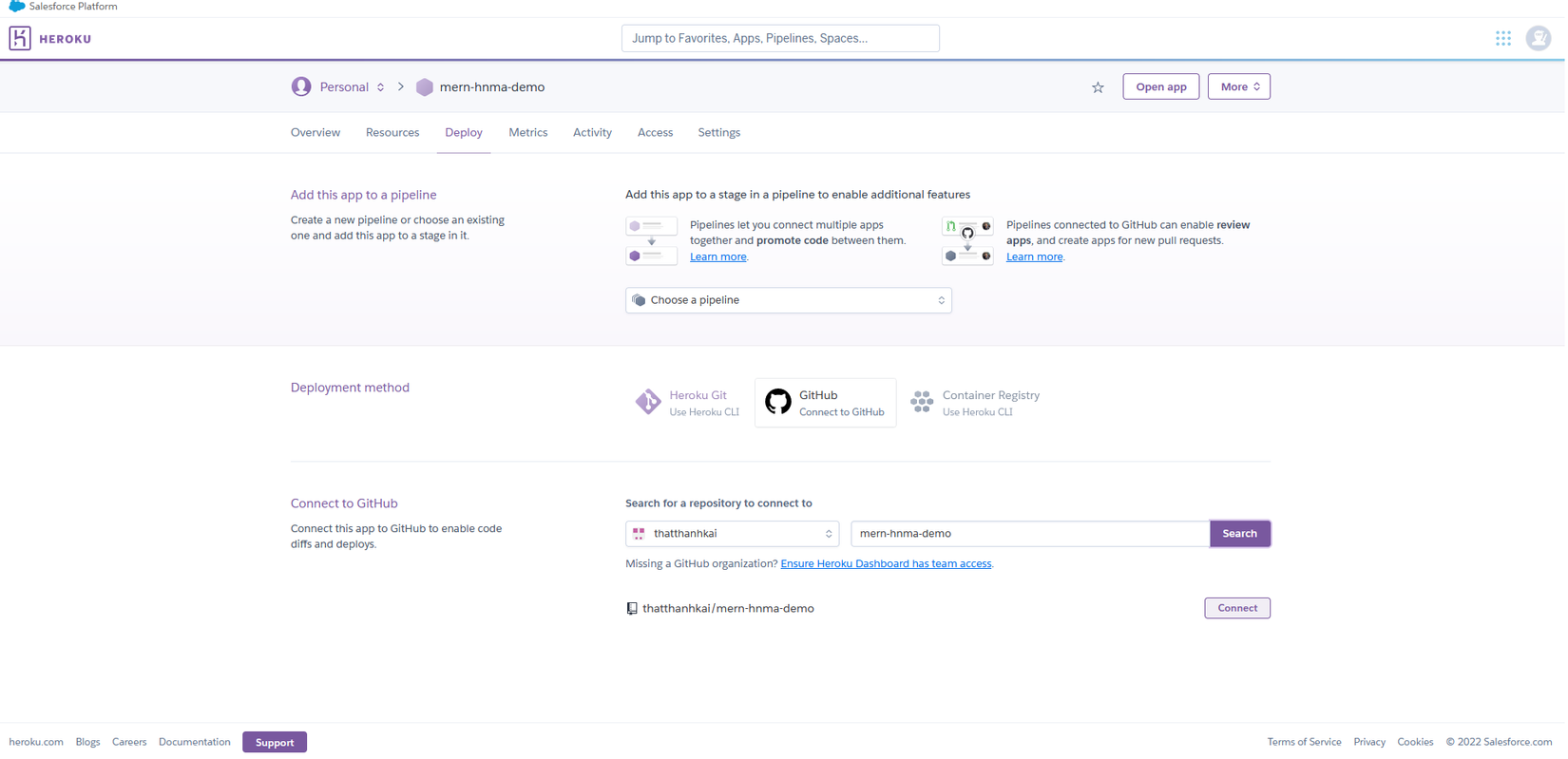Expand the Choose a pipeline dropdown
This screenshot has width=1568, height=759.
click(788, 300)
